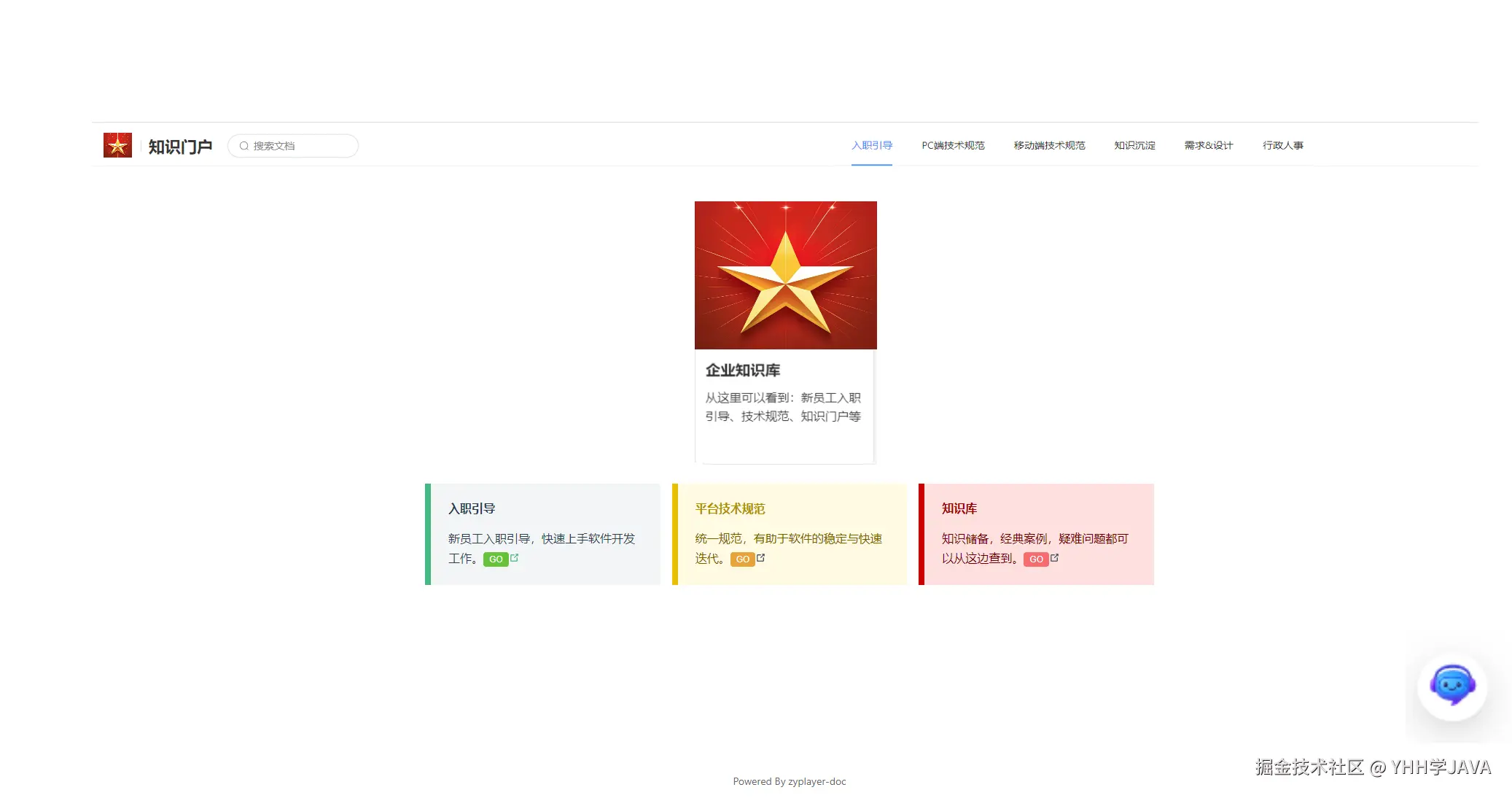1512x798 pixels.
Task: Click the search magnifier icon
Action: tap(244, 146)
